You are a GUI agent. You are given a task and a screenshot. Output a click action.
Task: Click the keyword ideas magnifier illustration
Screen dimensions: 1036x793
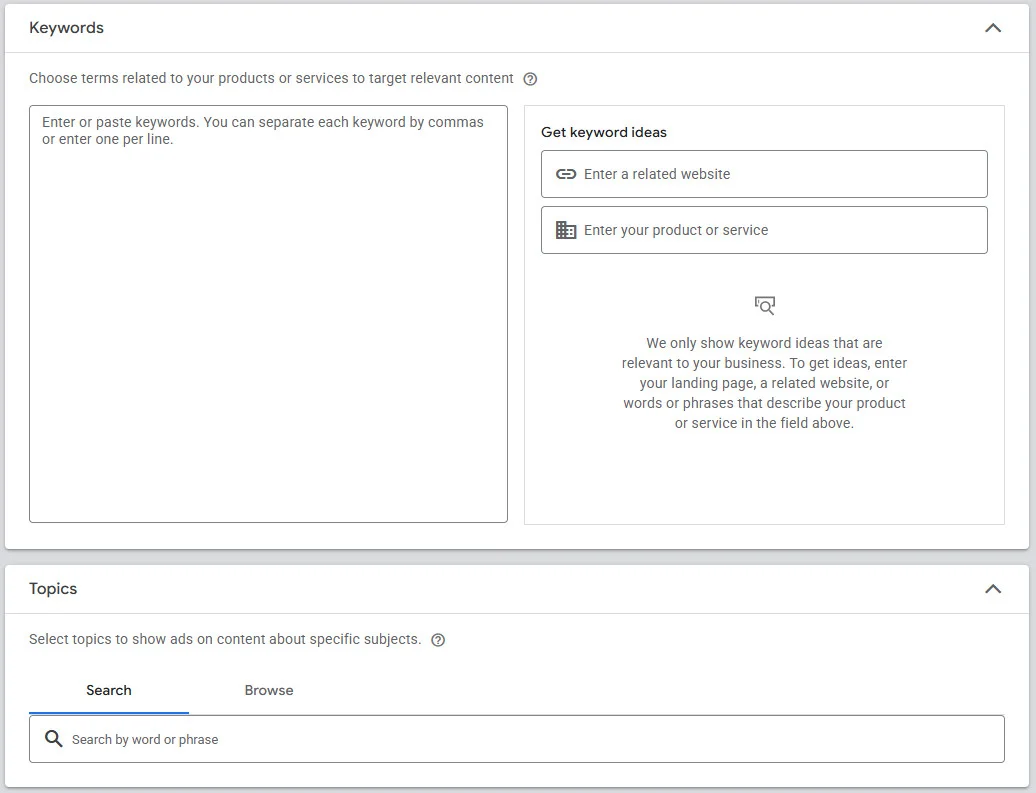(764, 306)
